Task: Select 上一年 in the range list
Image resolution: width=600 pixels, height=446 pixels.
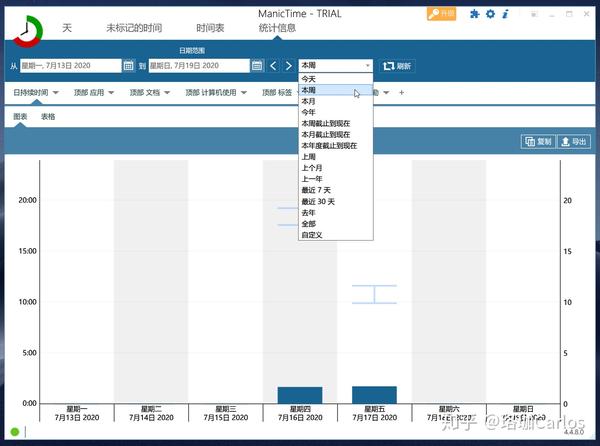Action: tap(336, 179)
